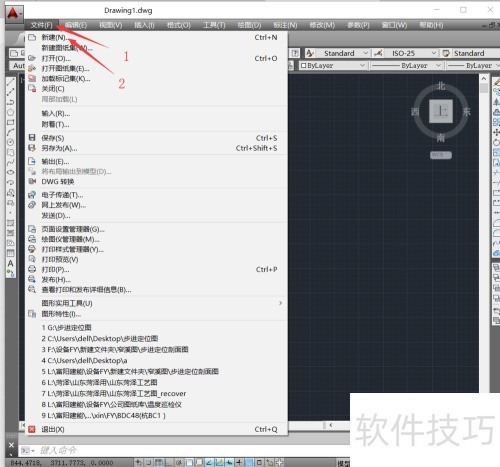The height and width of the screenshot is (467, 500).
Task: Open the 帮助(H) menu
Action: tap(431, 25)
